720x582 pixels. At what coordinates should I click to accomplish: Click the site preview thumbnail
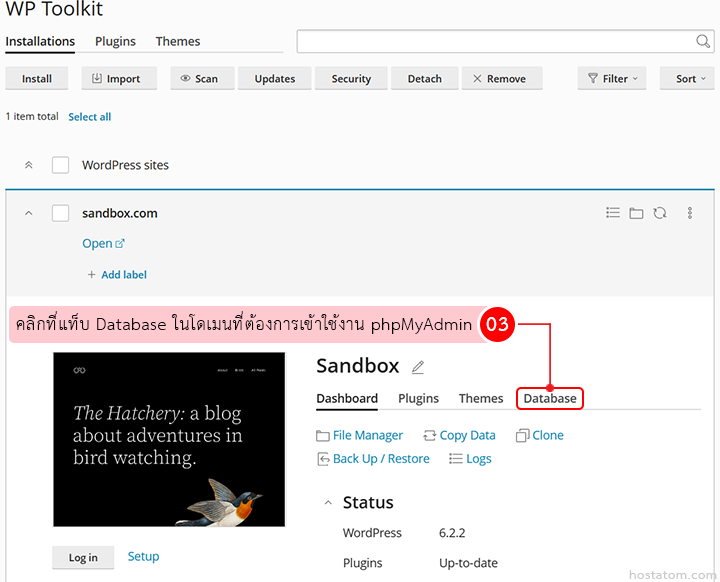coord(169,439)
